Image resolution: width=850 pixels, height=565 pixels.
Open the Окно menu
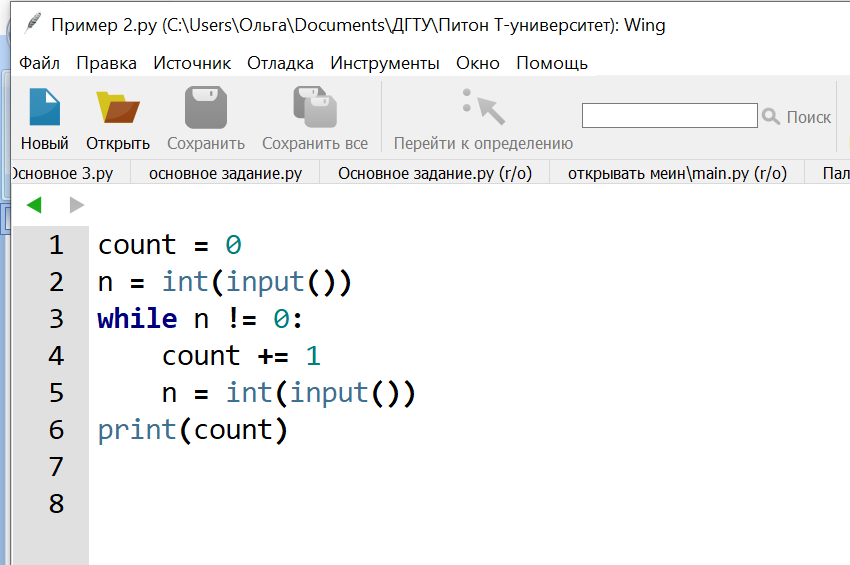(x=478, y=63)
